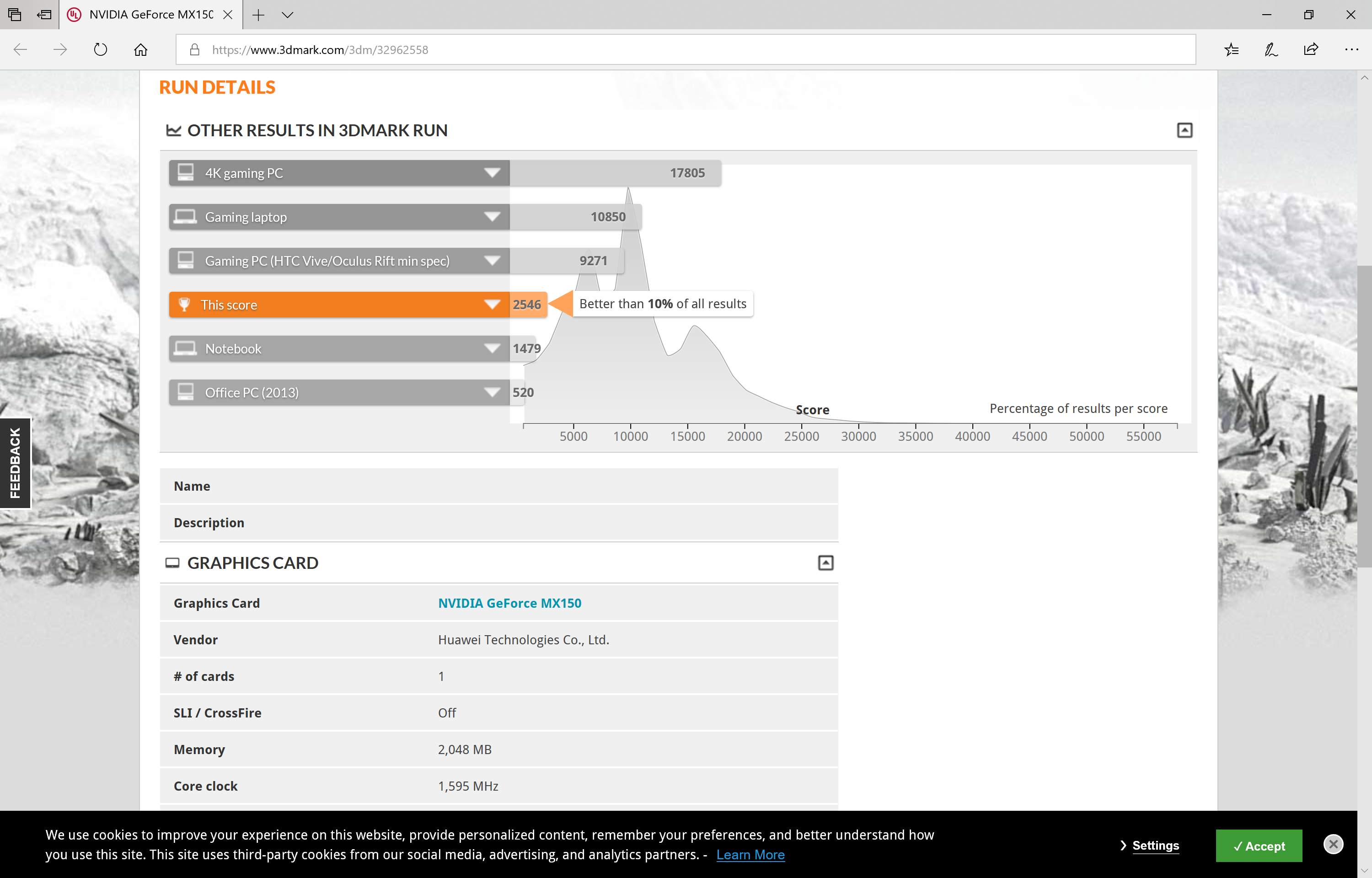The image size is (1372, 878).
Task: Go to the browser home page icon
Action: point(140,49)
